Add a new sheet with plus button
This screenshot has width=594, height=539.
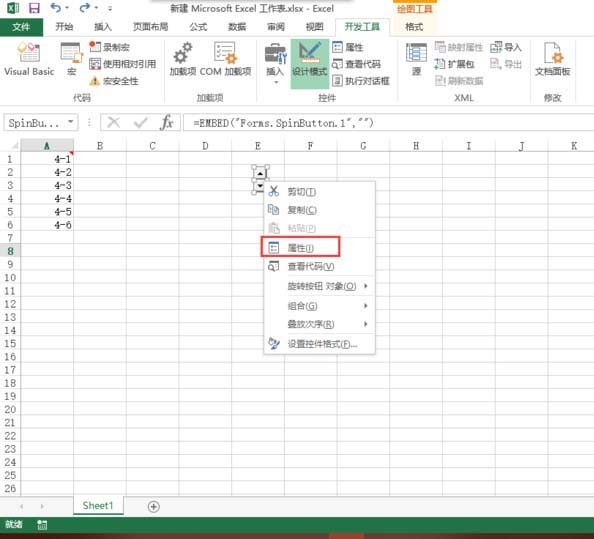point(153,506)
